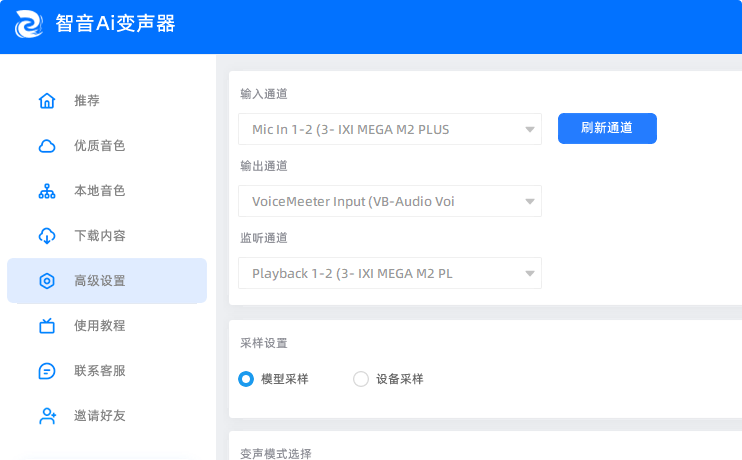The height and width of the screenshot is (460, 742).
Task: Select the 设备采样 radio button
Action: coord(361,379)
